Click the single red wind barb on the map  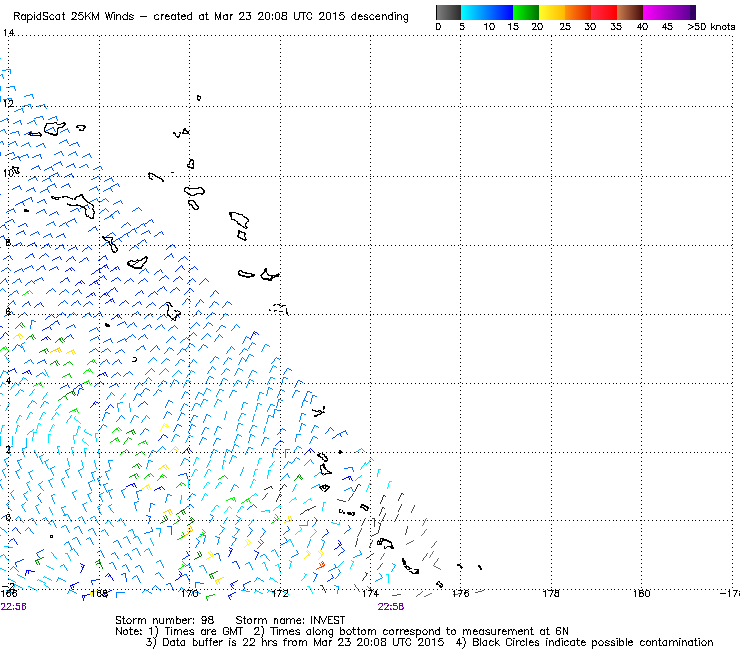tap(320, 565)
